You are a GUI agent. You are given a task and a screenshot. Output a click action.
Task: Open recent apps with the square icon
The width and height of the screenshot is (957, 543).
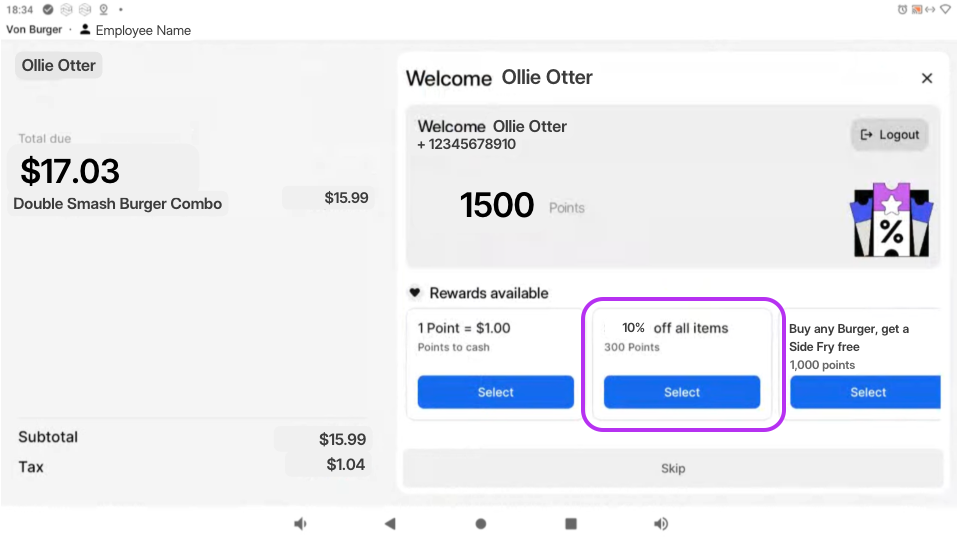[571, 523]
